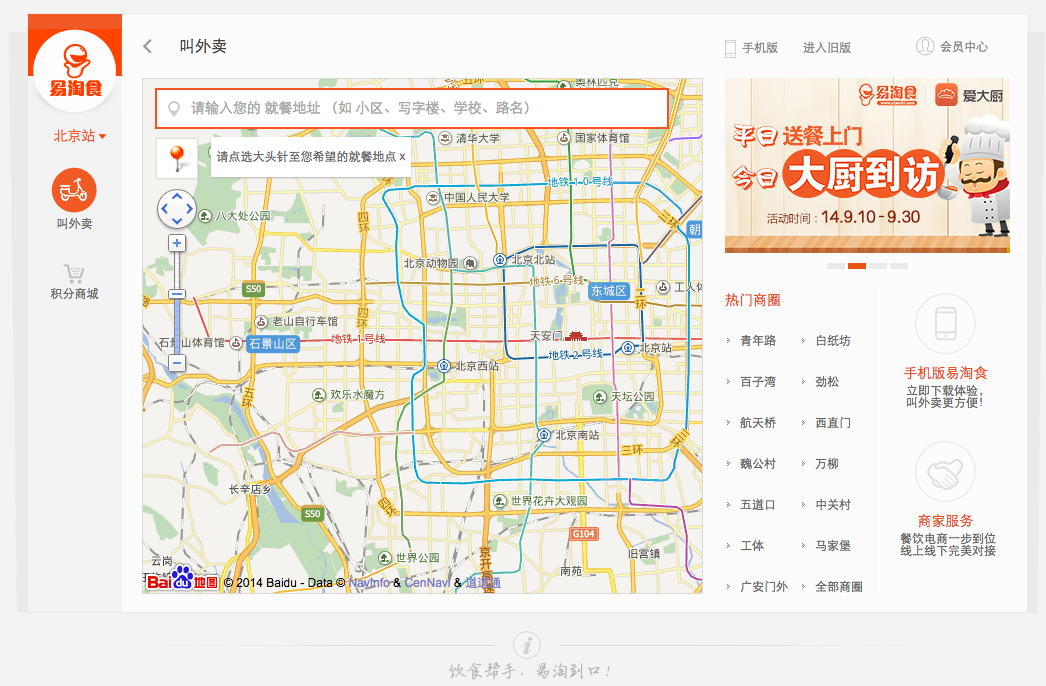Choose the 青年路 business district
The image size is (1046, 686).
pos(758,341)
